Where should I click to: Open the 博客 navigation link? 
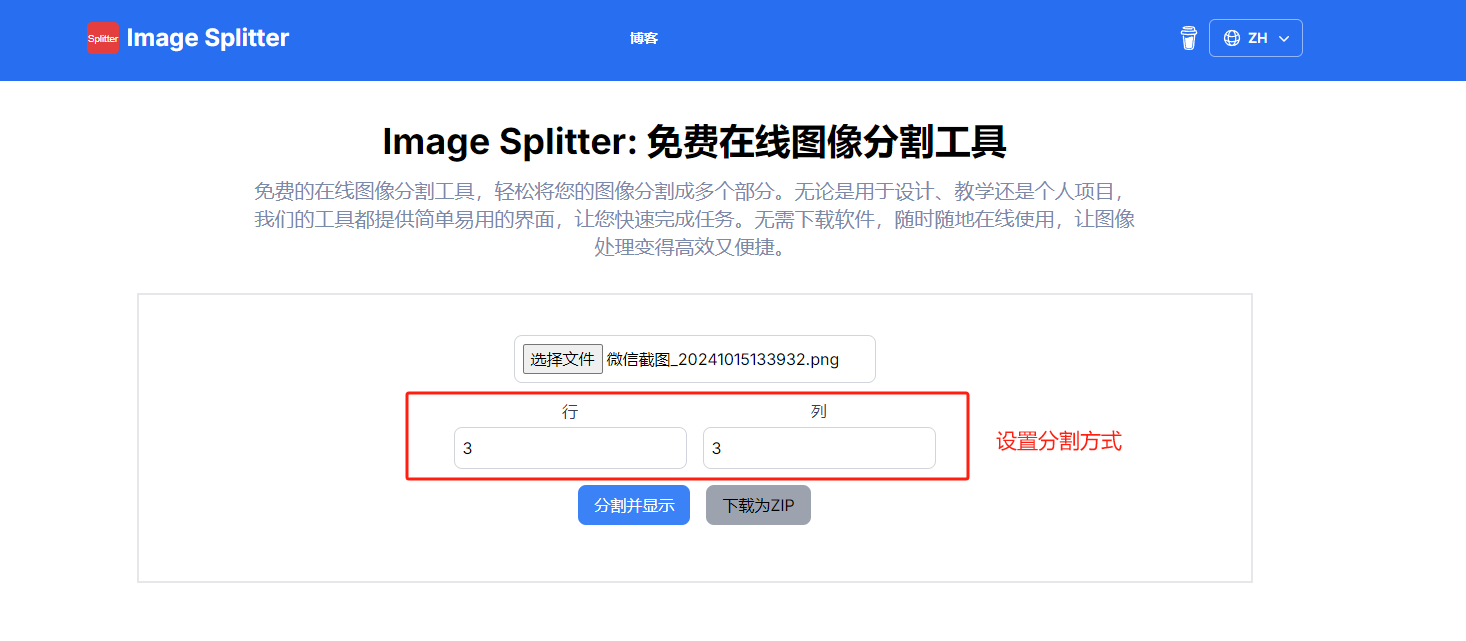click(644, 38)
